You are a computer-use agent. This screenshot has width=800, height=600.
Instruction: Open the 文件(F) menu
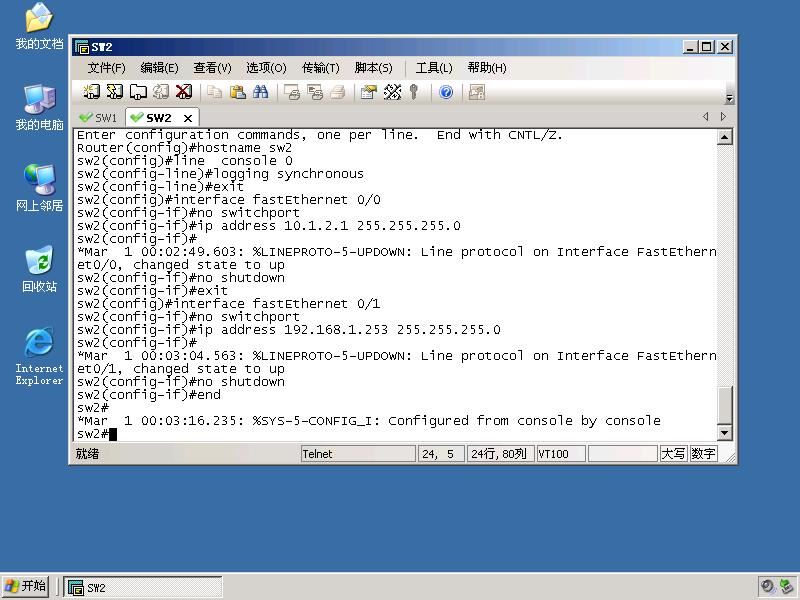pos(106,68)
